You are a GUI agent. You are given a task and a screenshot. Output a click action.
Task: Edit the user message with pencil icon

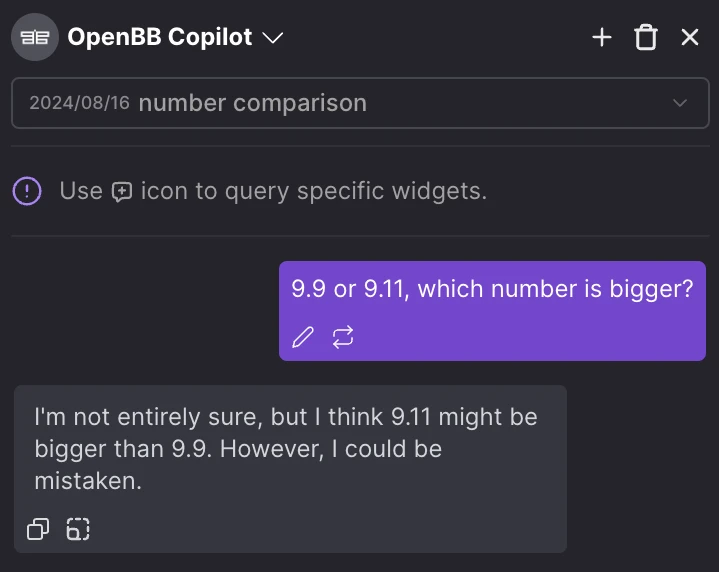coord(302,338)
